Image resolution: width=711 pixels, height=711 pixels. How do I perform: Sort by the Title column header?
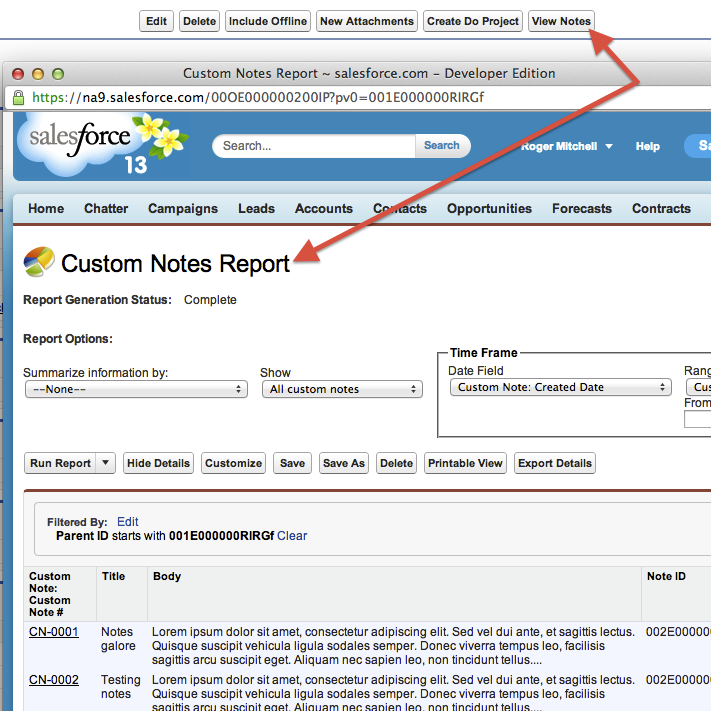pyautogui.click(x=113, y=576)
